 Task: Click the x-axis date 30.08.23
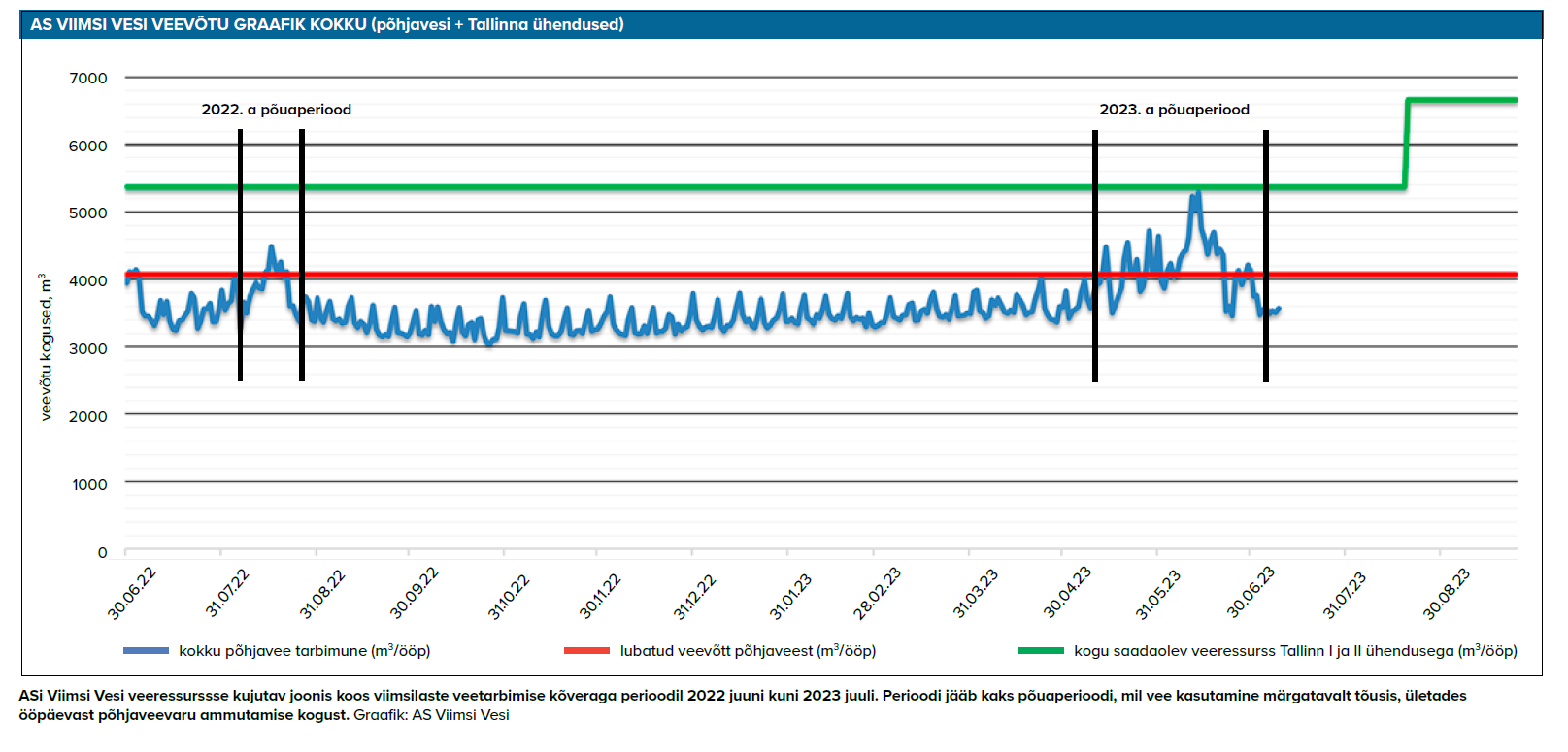pos(1447,594)
